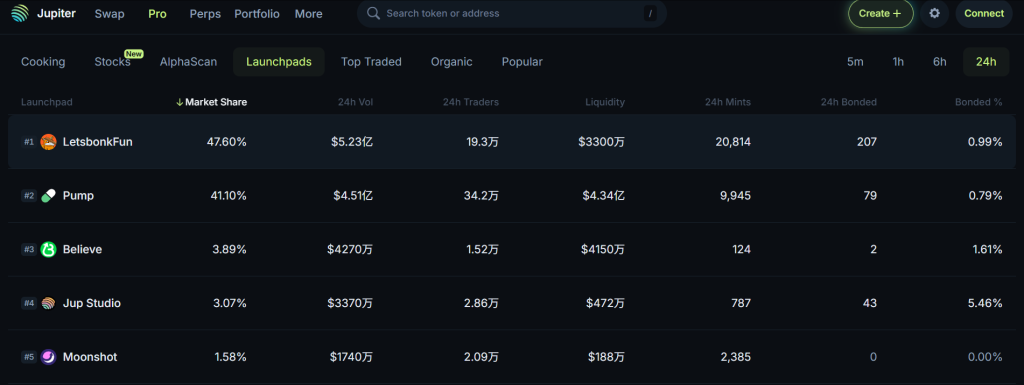The image size is (1024, 385).
Task: Focus the Search token or address field
Action: pyautogui.click(x=511, y=14)
